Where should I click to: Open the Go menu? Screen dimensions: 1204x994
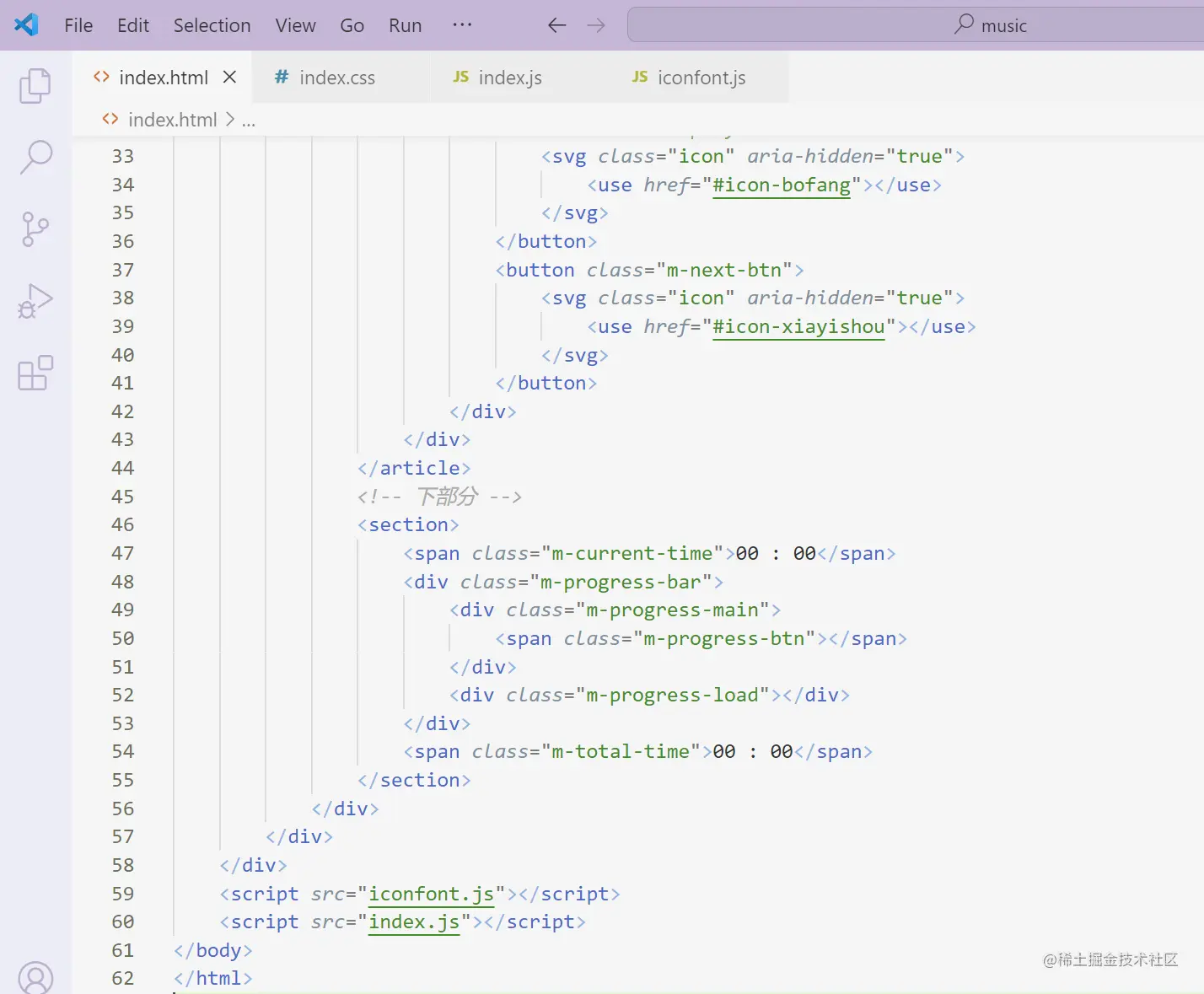352,25
